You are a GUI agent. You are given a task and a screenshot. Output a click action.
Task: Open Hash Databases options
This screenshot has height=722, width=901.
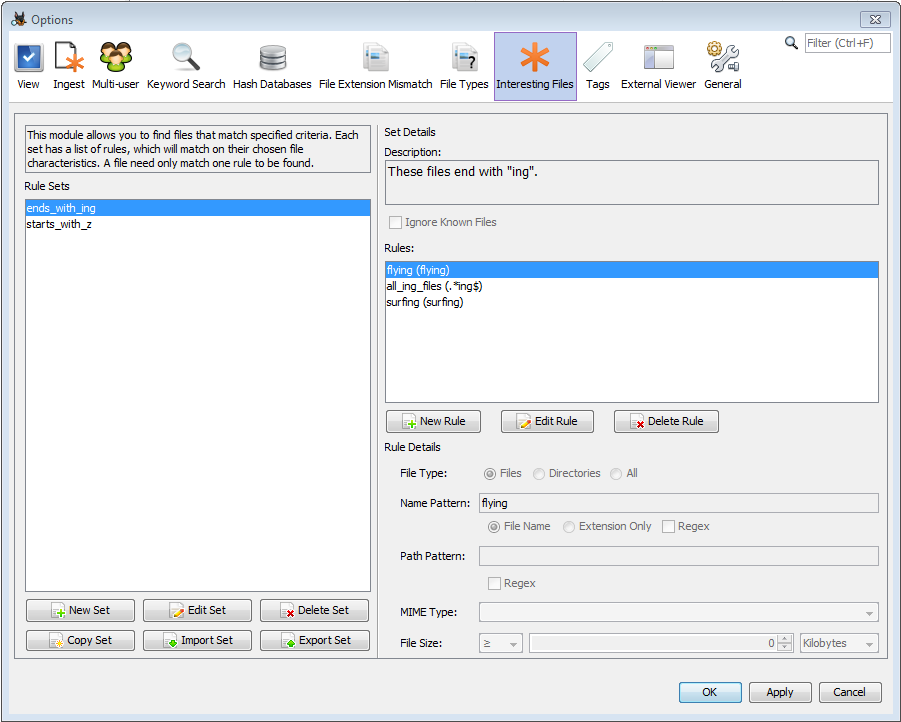pyautogui.click(x=272, y=66)
